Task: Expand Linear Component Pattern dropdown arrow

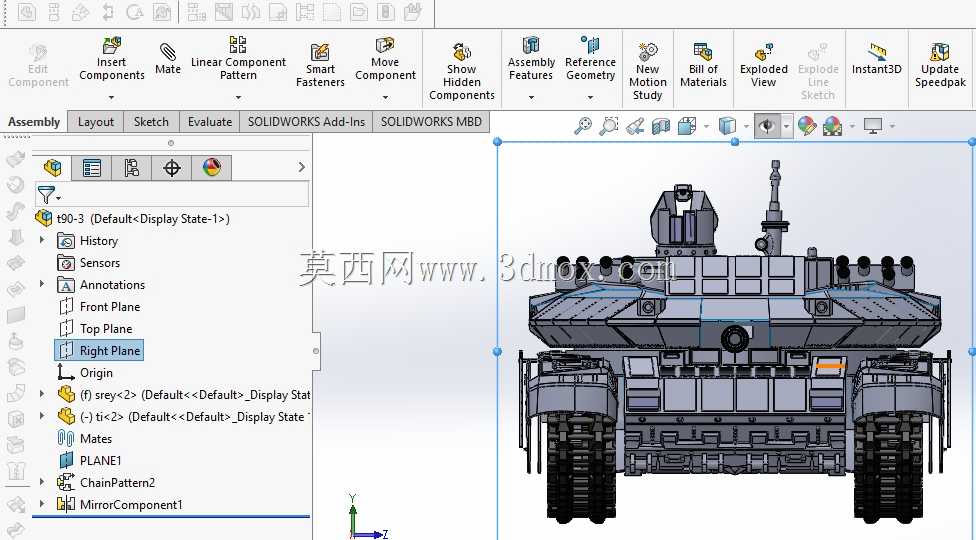Action: [x=238, y=98]
